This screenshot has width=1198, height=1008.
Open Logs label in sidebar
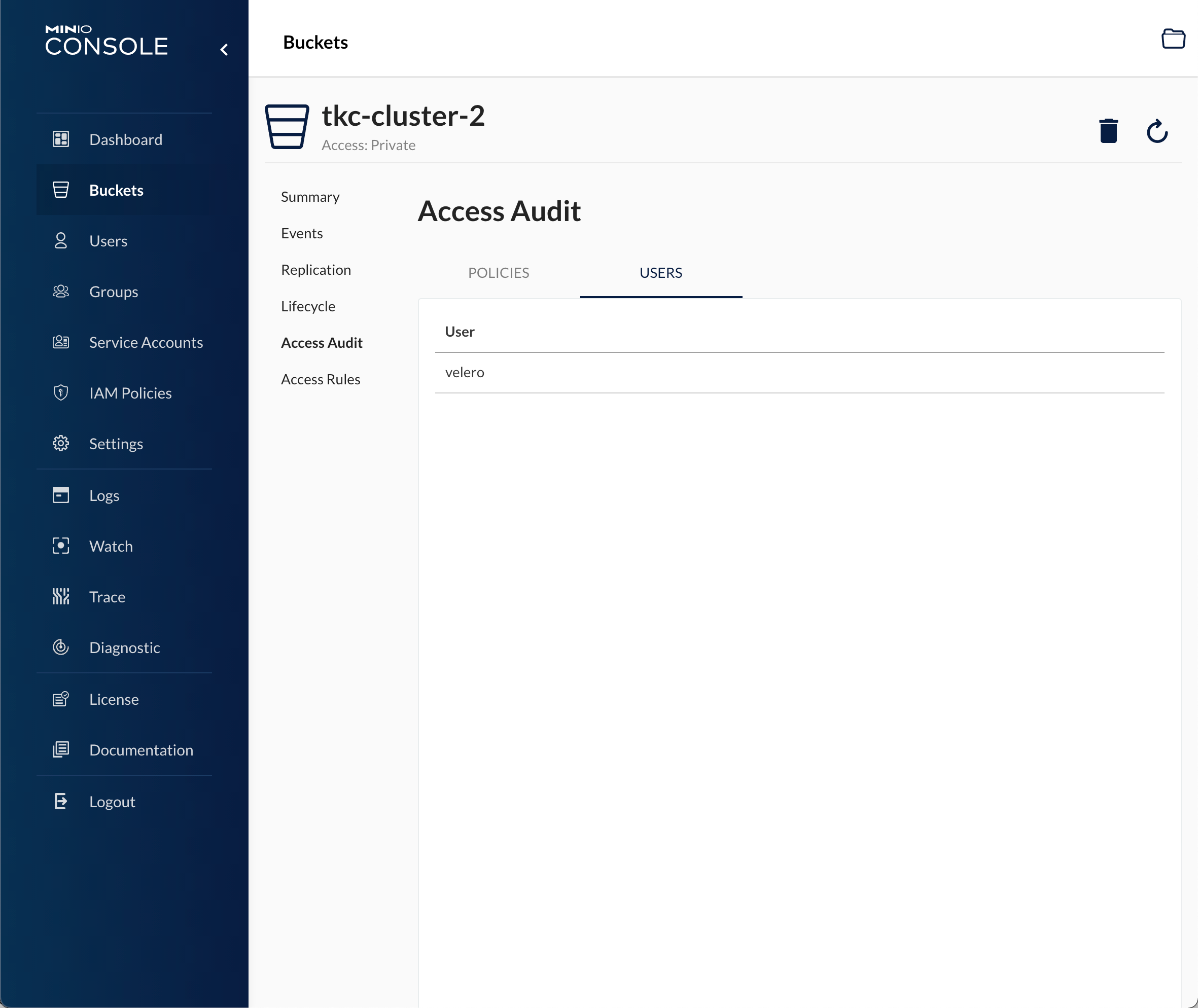pos(104,495)
